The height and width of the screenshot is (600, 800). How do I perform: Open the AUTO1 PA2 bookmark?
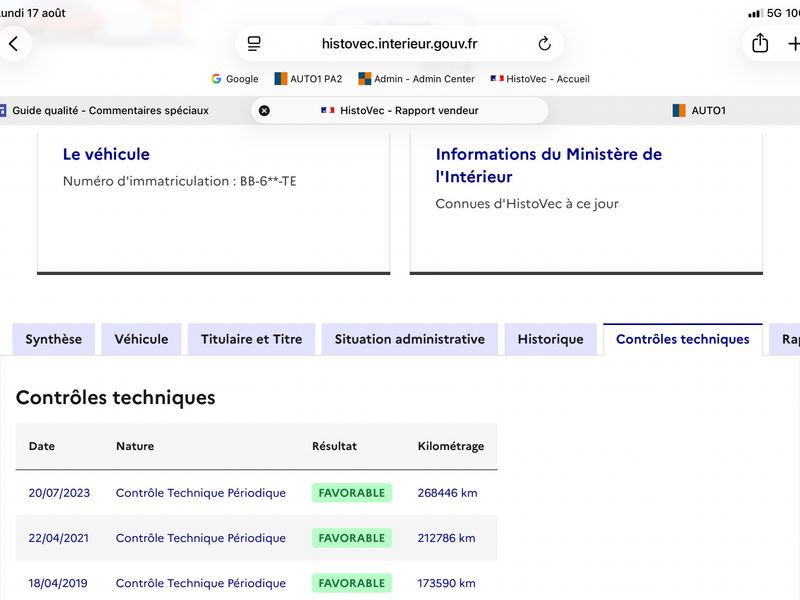click(x=308, y=79)
